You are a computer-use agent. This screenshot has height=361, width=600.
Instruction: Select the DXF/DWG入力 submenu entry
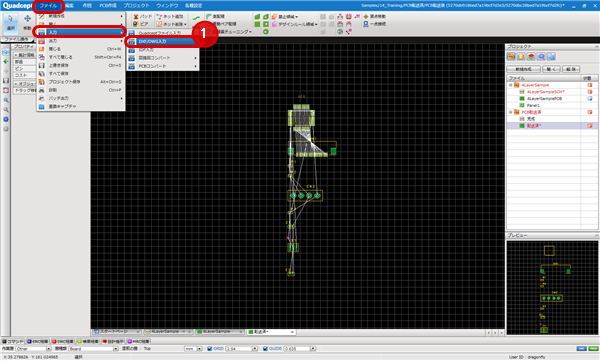[162, 41]
